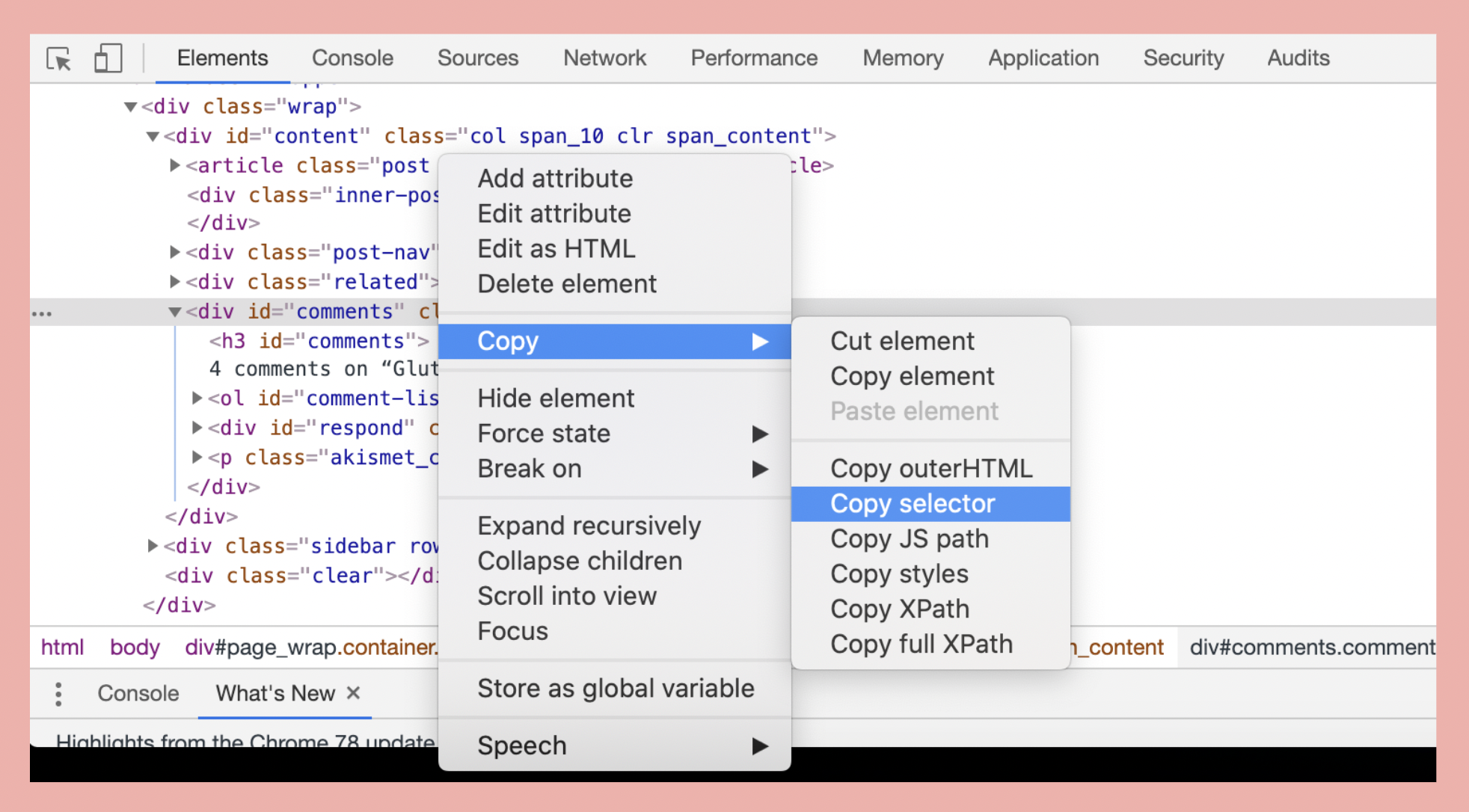
Task: Open the Sources panel
Action: 477,58
